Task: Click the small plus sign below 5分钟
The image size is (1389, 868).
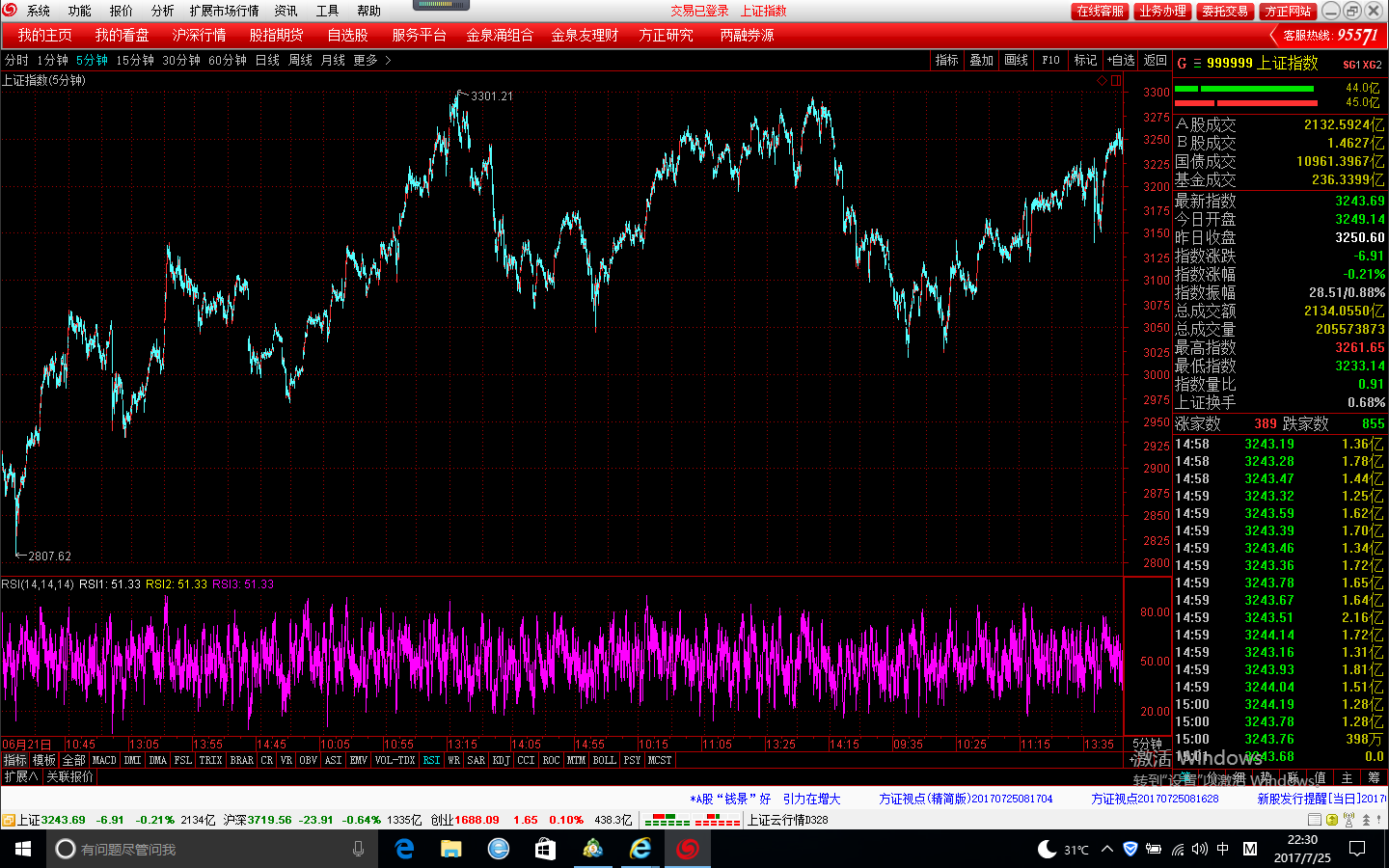Action: 1132,760
